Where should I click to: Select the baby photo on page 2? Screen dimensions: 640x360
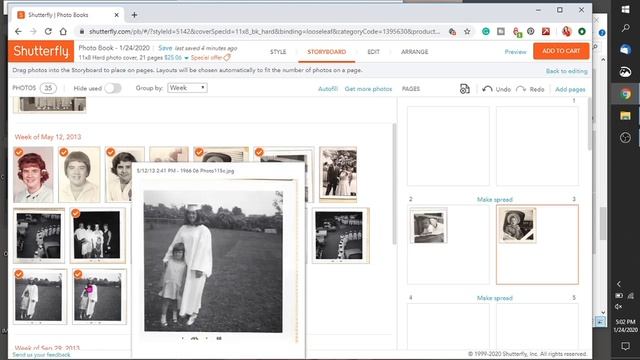coord(429,225)
